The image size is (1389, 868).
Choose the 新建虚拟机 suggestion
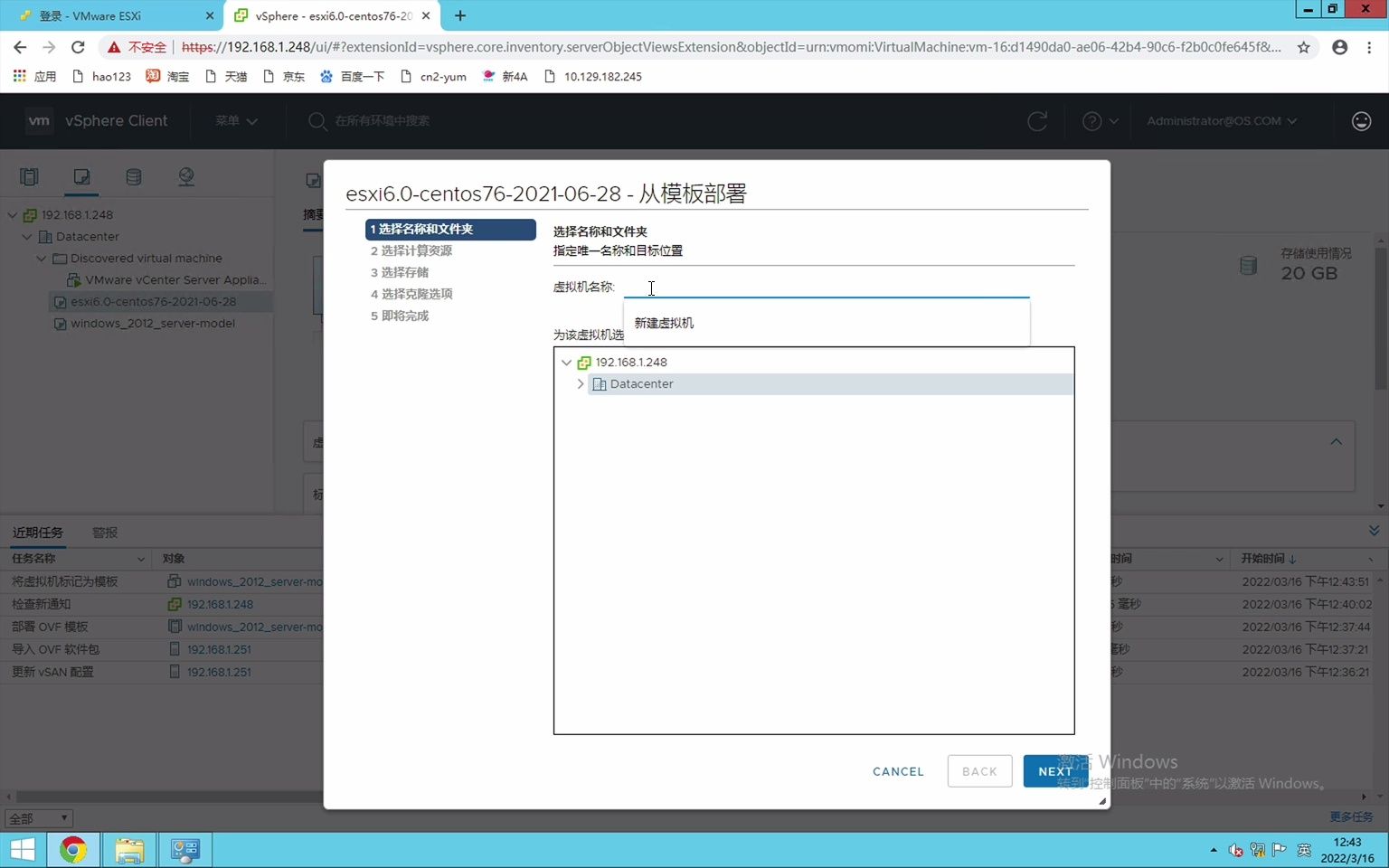point(664,323)
